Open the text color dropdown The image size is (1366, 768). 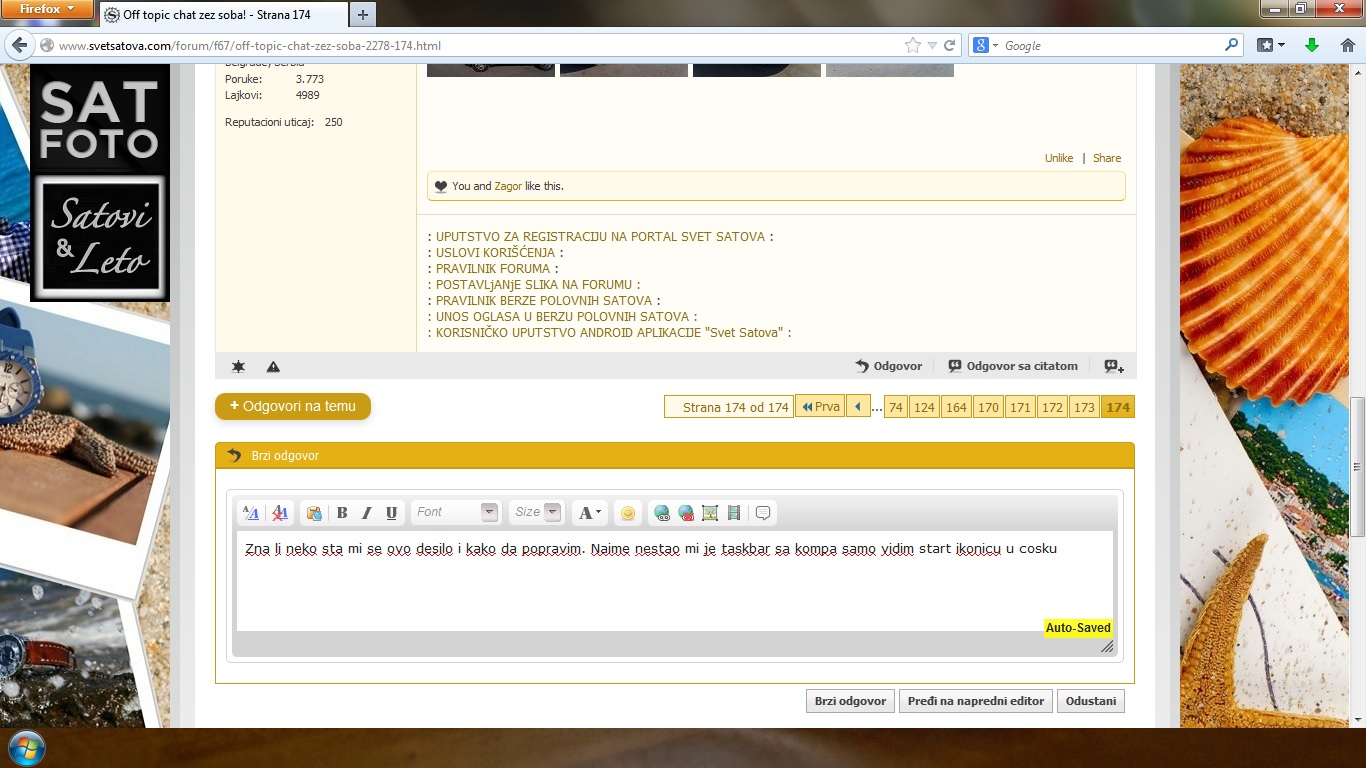tap(590, 513)
